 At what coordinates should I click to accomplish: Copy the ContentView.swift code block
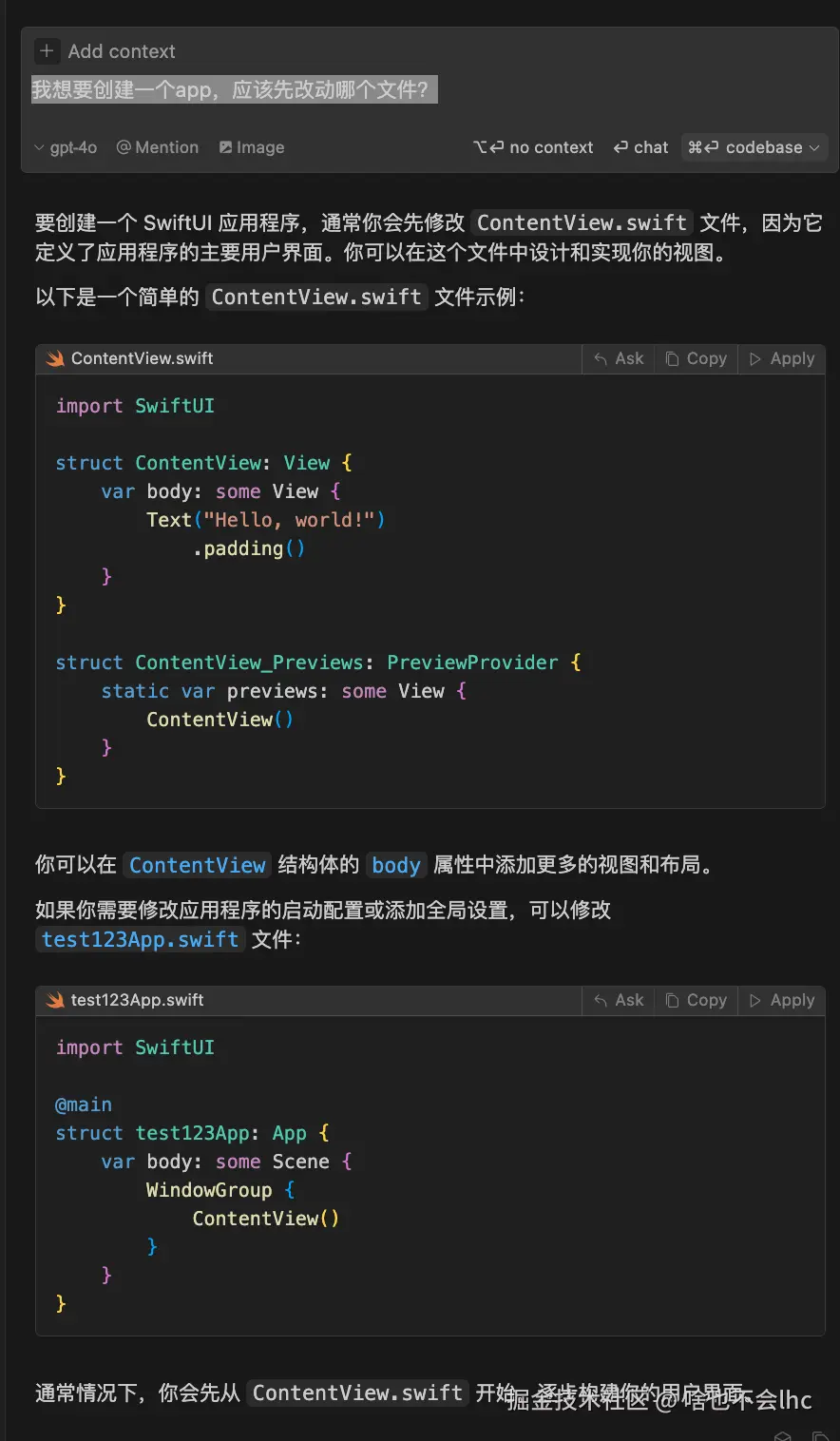[697, 358]
